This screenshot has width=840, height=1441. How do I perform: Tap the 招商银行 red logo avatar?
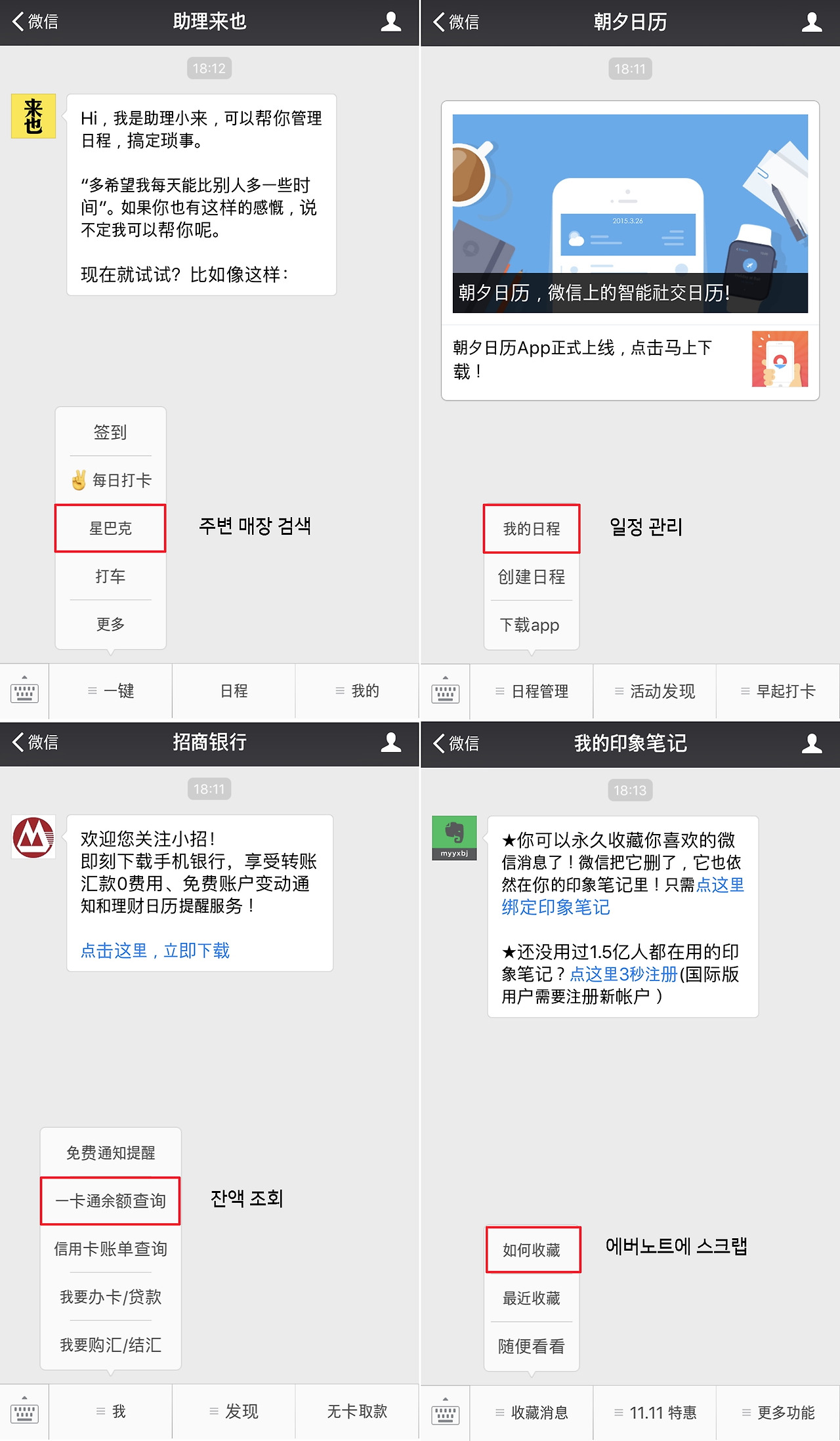(x=33, y=837)
